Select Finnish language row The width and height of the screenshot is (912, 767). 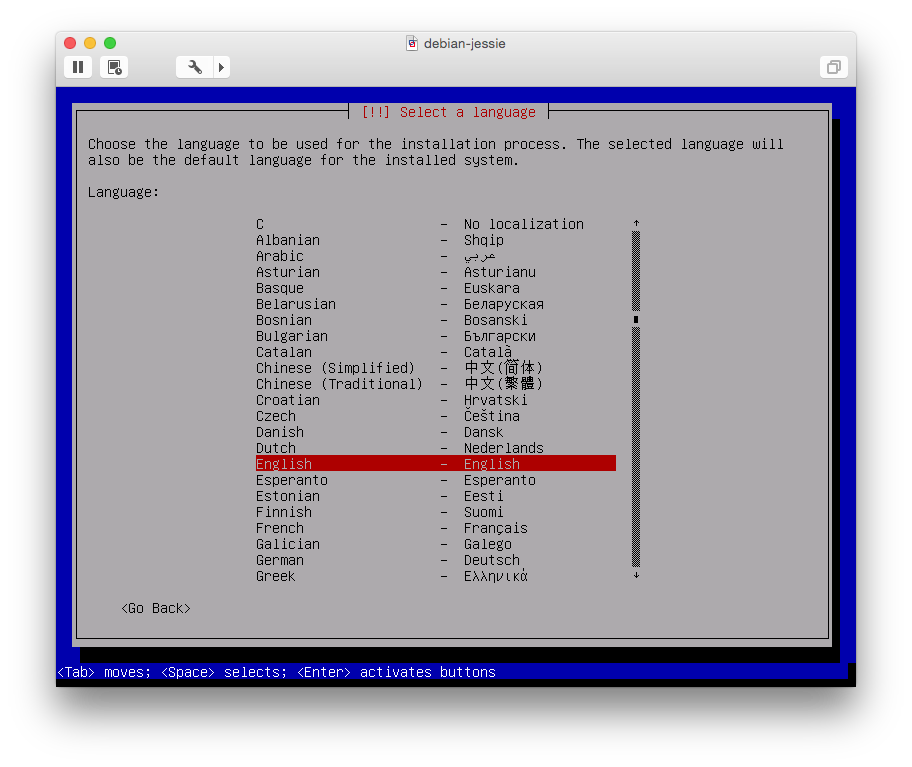point(436,512)
